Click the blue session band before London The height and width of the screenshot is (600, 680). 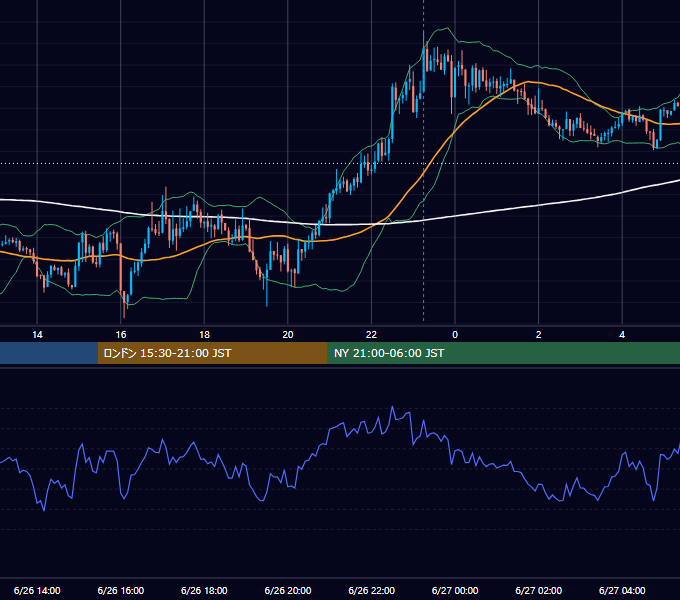[x=49, y=353]
